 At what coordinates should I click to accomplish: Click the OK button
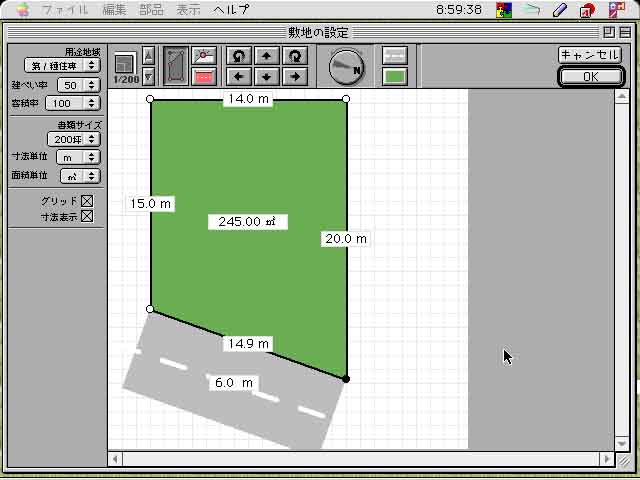(x=590, y=76)
